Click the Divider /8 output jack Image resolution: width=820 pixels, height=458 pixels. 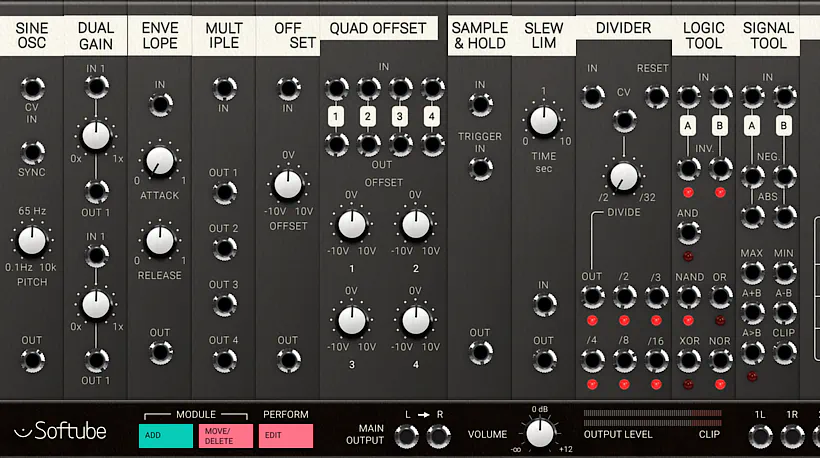tap(624, 360)
